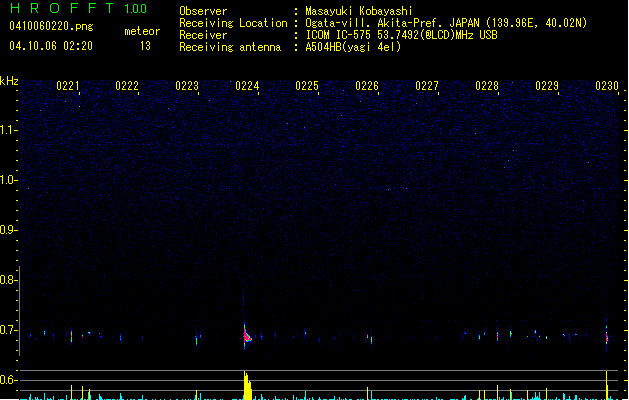This screenshot has width=629, height=400.
Task: Select the filename 0410060220.png
Action: 51,26
